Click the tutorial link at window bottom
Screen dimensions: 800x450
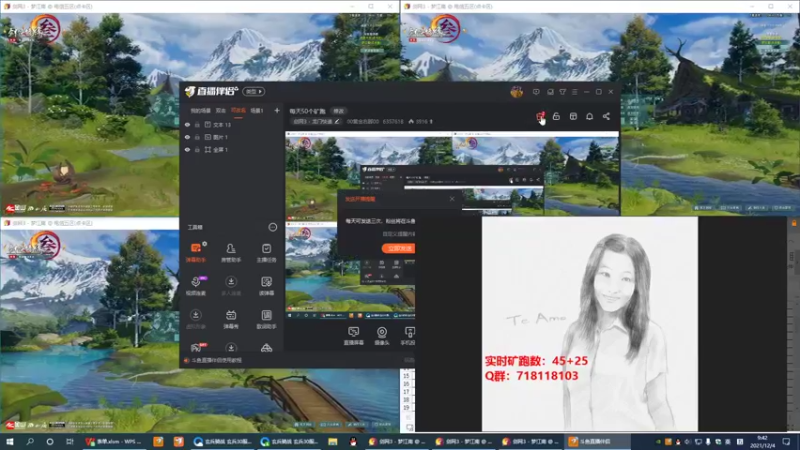tap(216, 360)
